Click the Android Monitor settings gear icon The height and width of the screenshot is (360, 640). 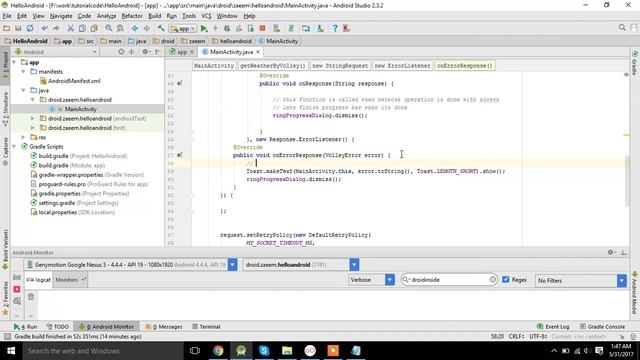pyautogui.click(x=611, y=253)
